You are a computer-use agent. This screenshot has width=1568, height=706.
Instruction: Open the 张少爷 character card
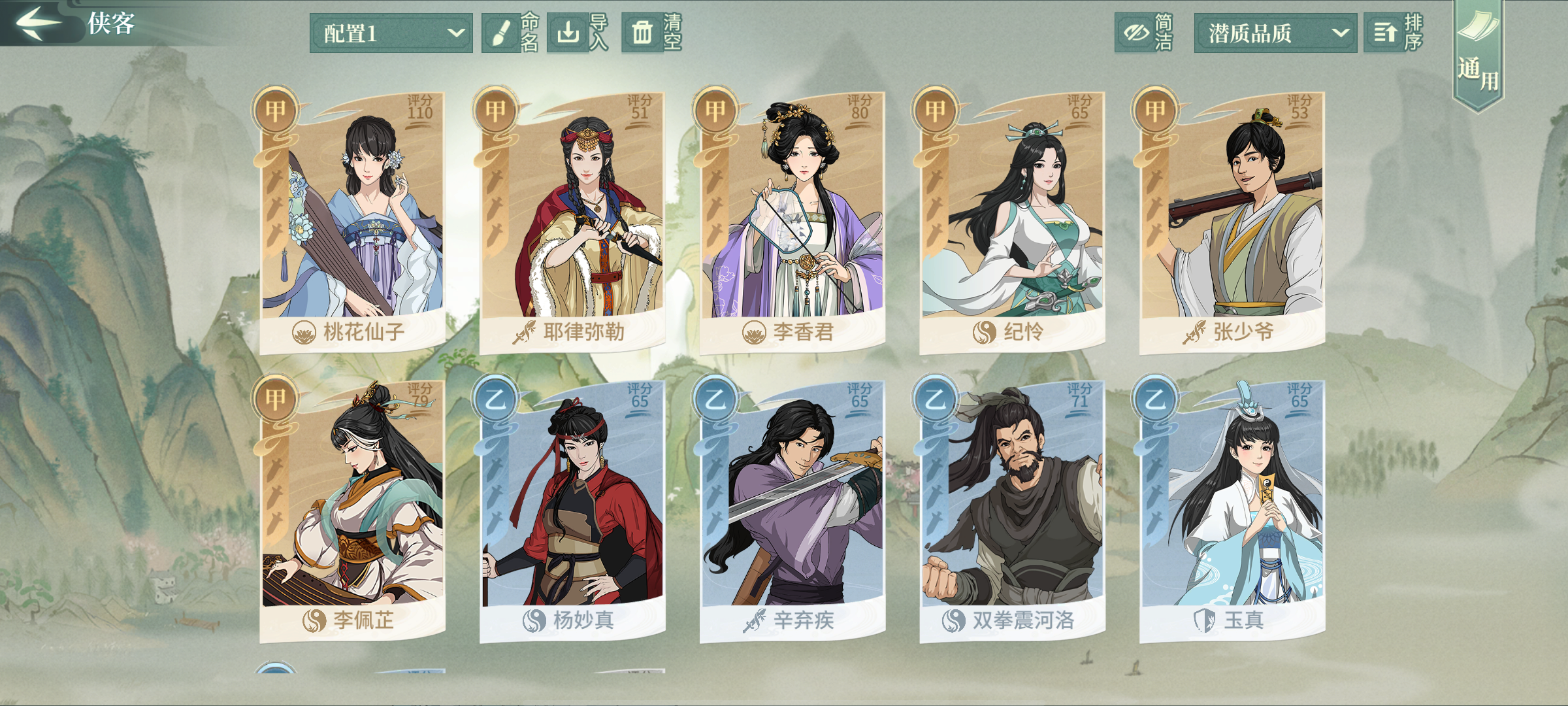coord(1232,221)
